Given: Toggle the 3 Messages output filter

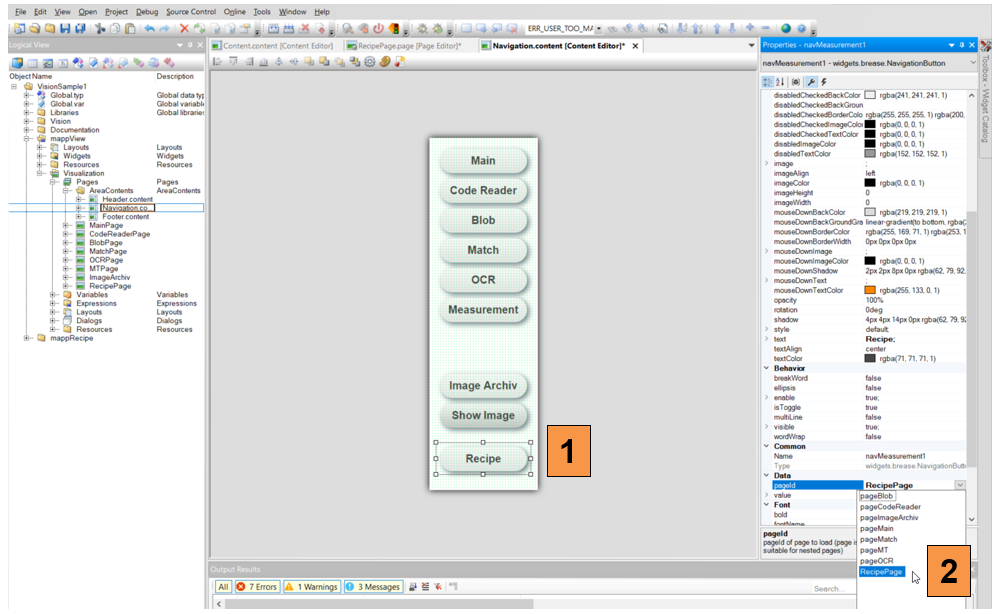Looking at the screenshot, I should pos(373,587).
